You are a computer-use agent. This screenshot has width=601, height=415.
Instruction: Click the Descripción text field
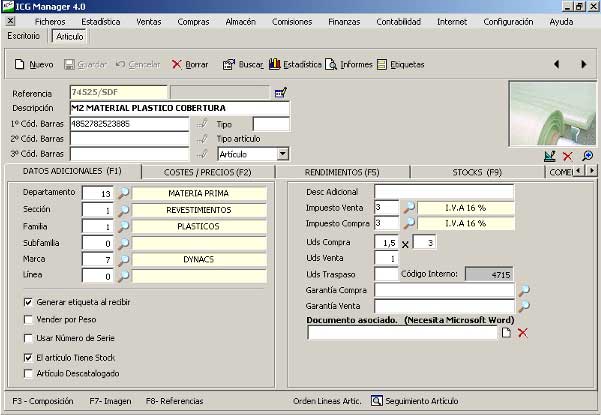click(178, 108)
